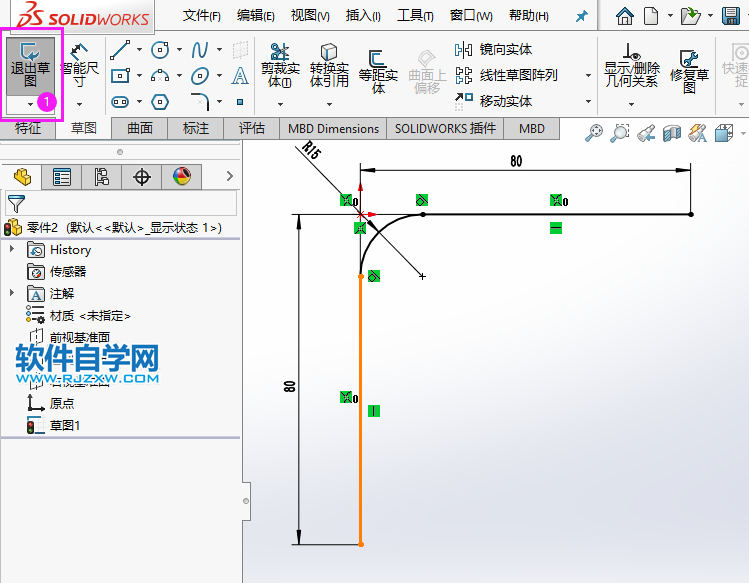
Task: Switch to the MBD Dimensions tab
Action: [x=333, y=128]
